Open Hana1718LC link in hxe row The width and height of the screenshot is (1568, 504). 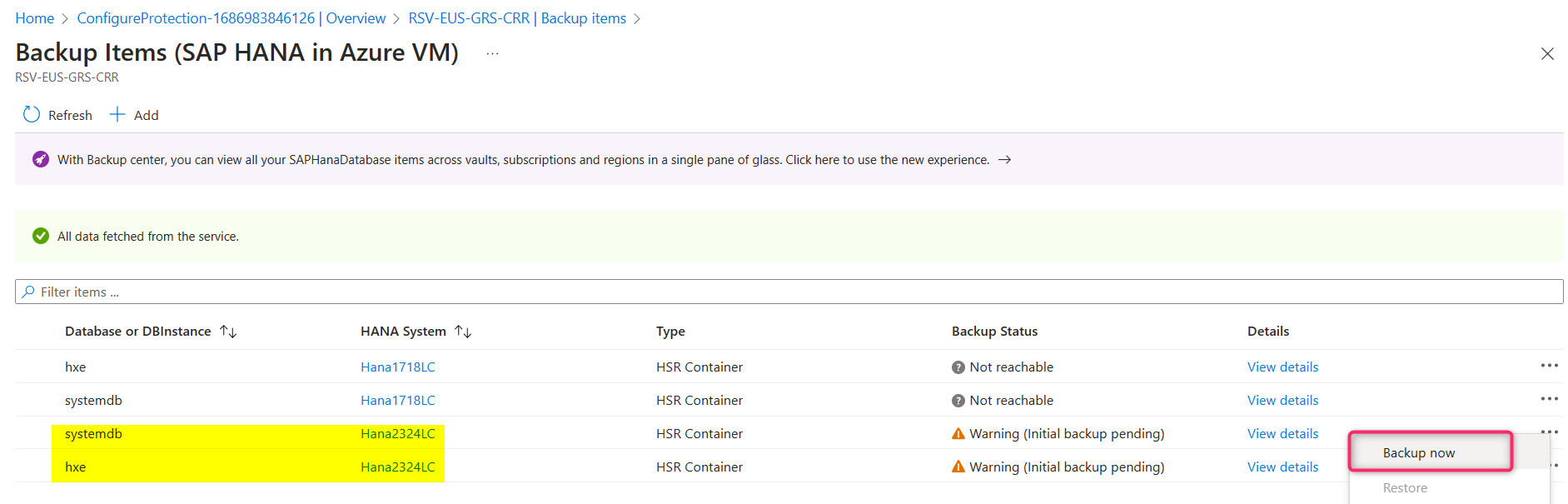pos(398,367)
